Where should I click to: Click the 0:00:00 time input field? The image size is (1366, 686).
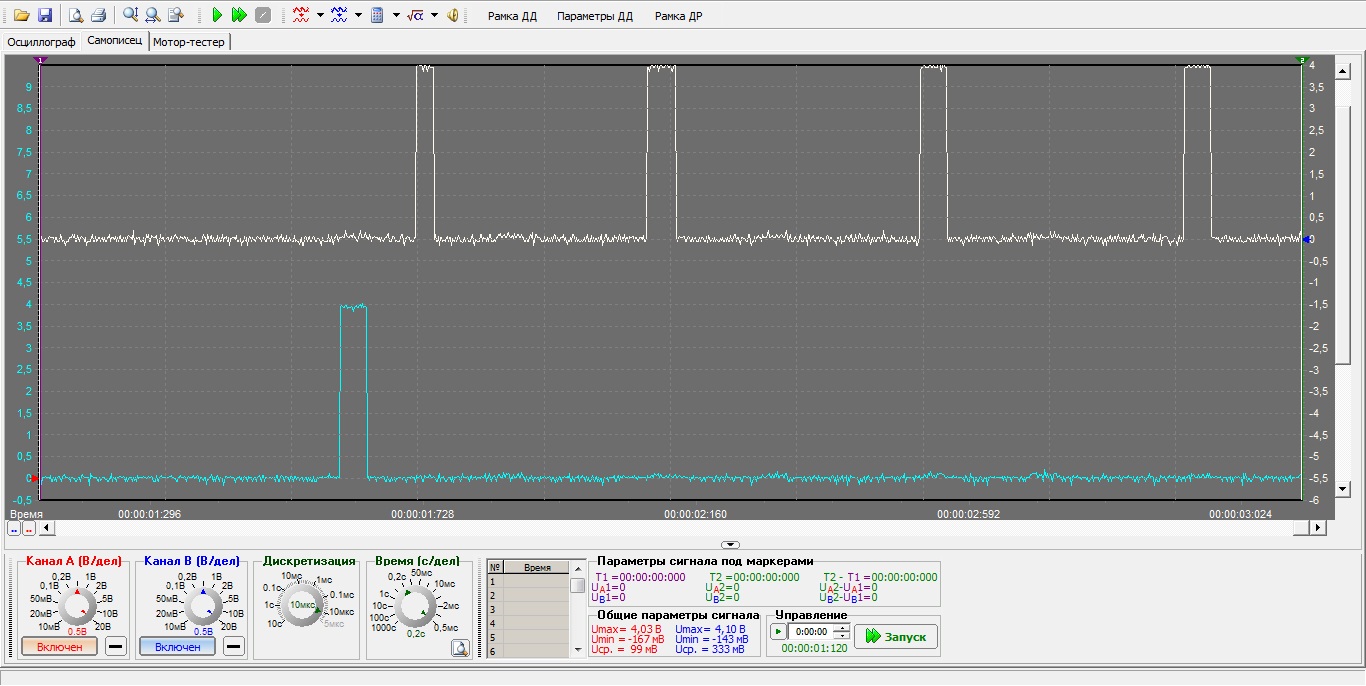pos(812,632)
